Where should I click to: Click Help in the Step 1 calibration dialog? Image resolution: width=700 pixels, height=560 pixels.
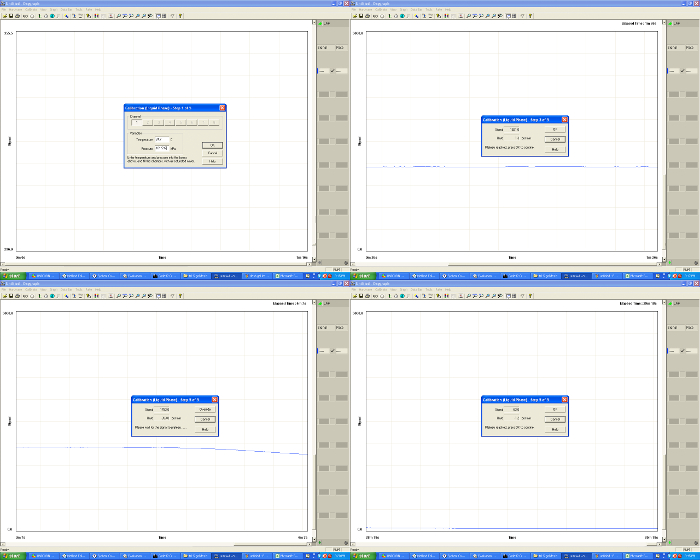(x=212, y=161)
